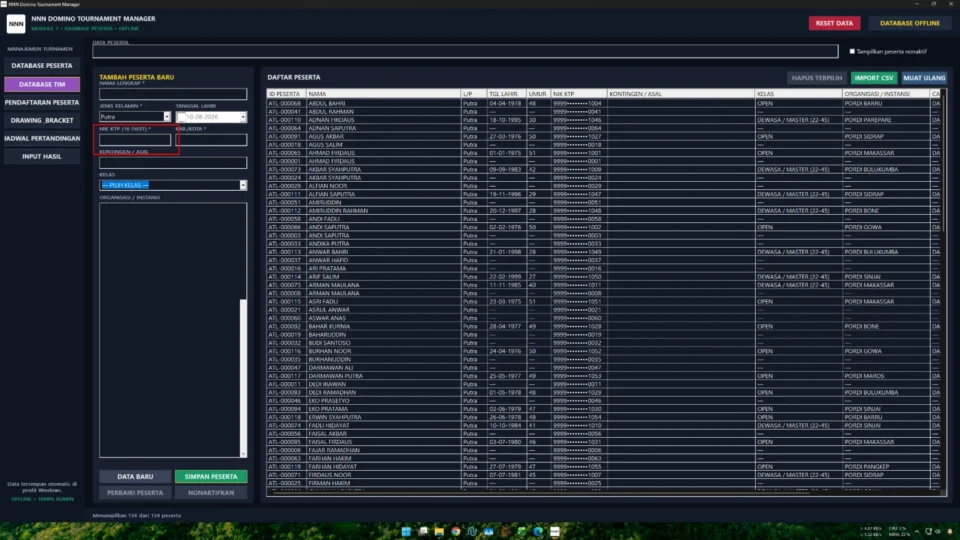This screenshot has height=540, width=960.
Task: Select row ERWIN SYAHPUTRA
Action: [x=603, y=417]
